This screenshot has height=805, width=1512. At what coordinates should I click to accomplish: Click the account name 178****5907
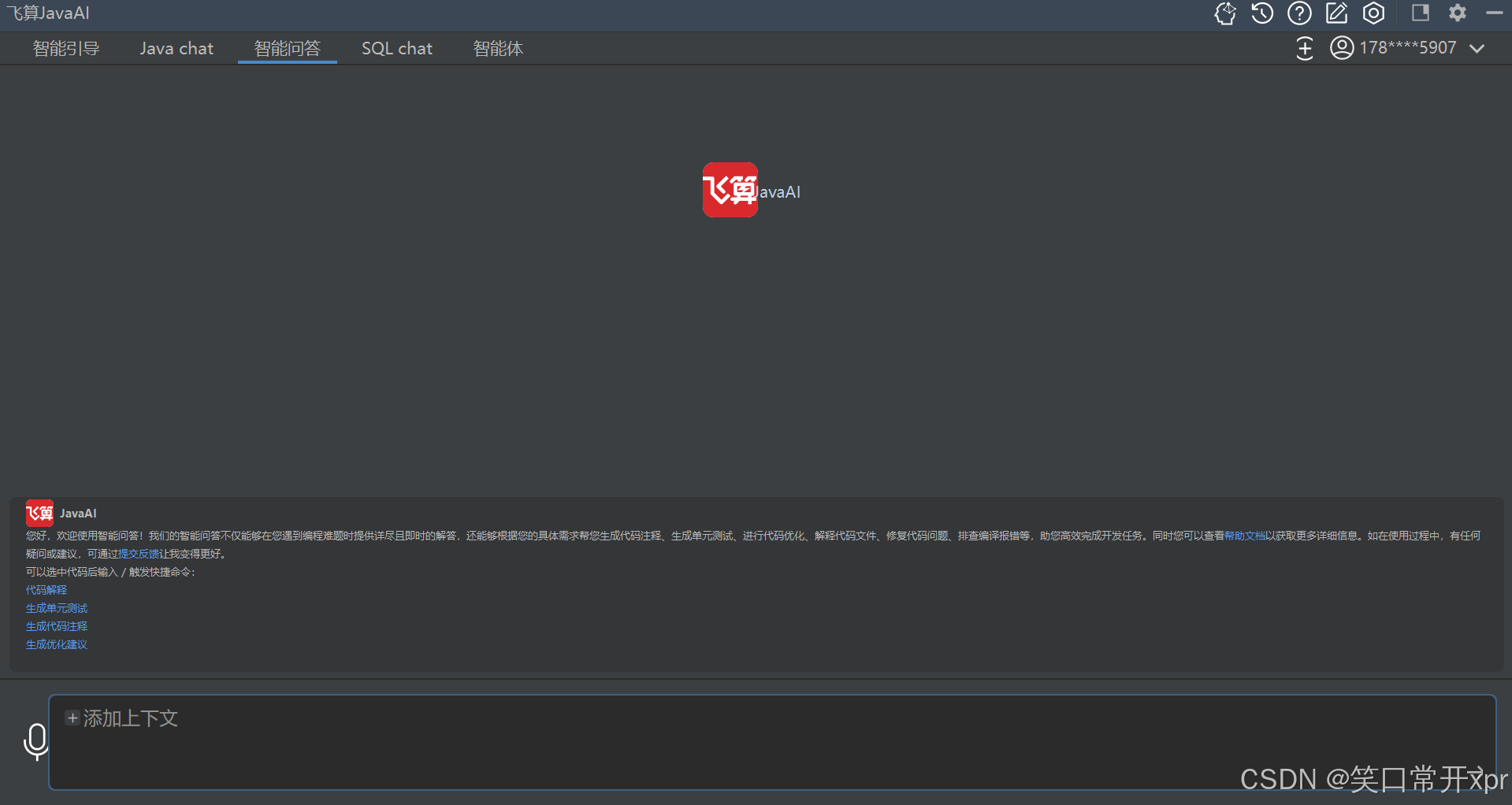(x=1408, y=48)
